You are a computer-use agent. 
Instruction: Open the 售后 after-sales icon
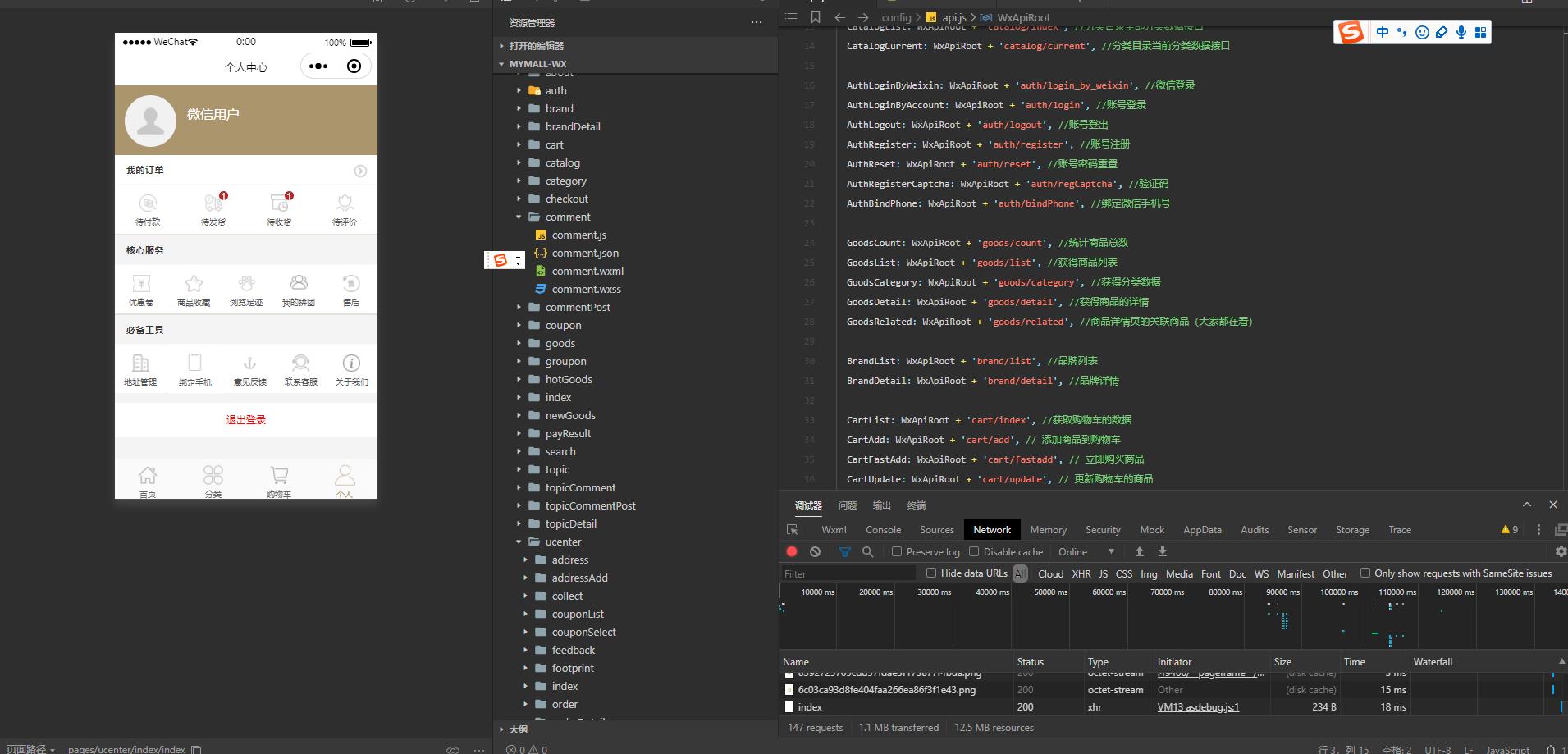tap(351, 284)
